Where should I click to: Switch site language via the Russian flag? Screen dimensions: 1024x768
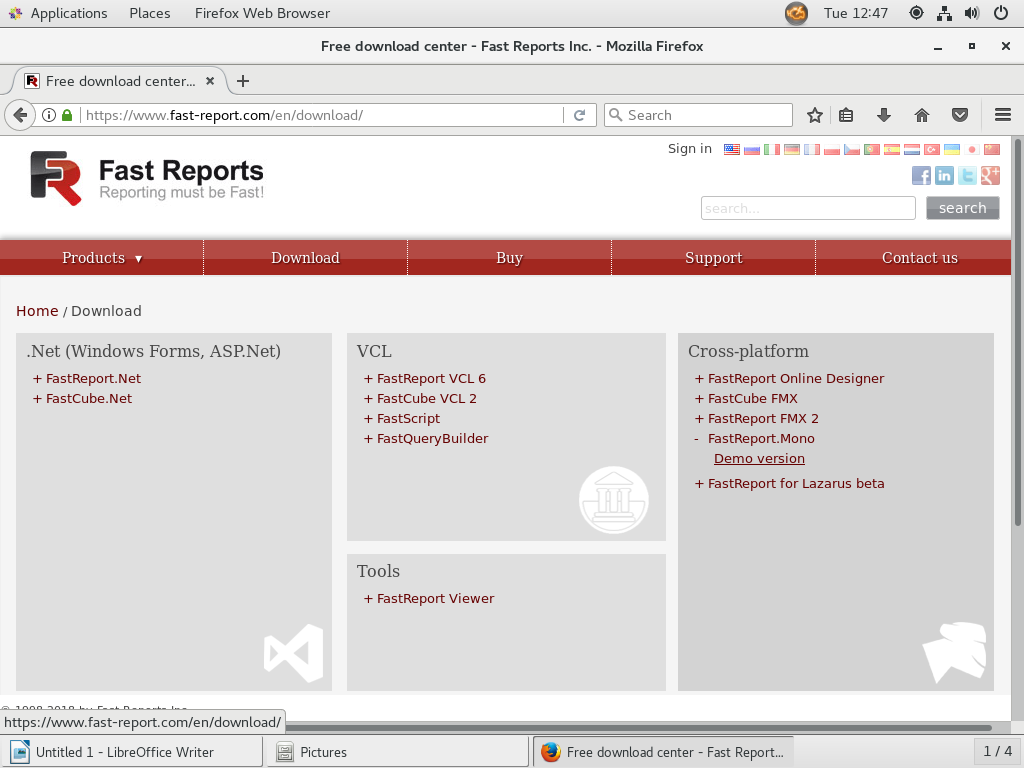coord(752,150)
